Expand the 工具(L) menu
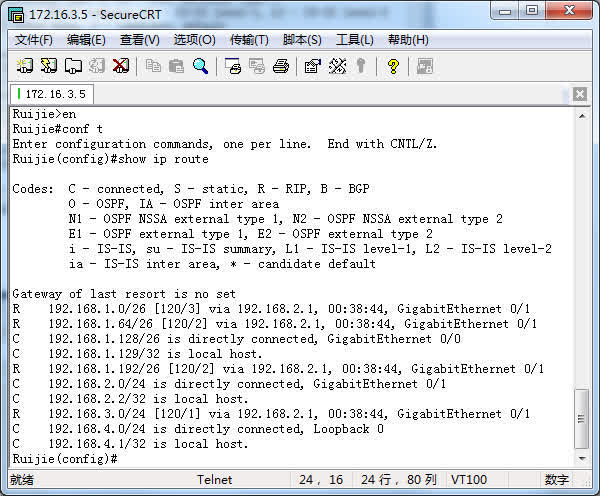Screen dimensions: 600x496 click(x=355, y=40)
